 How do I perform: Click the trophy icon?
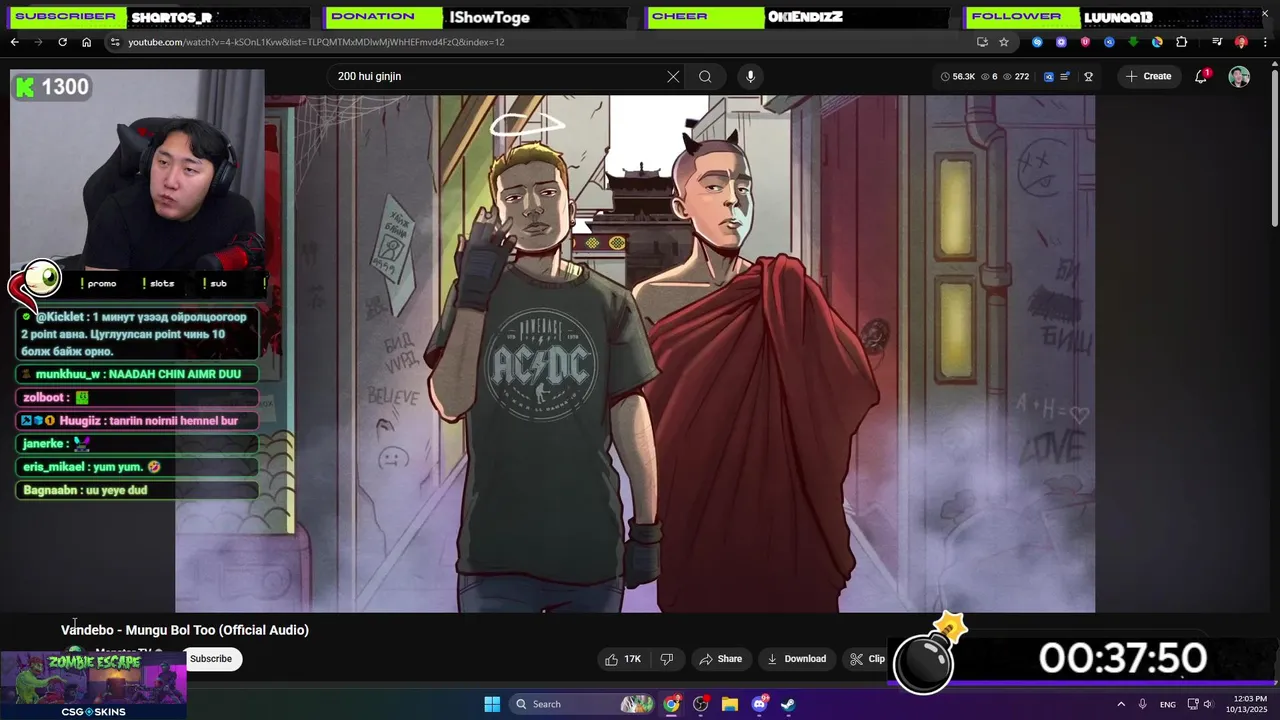click(1088, 76)
